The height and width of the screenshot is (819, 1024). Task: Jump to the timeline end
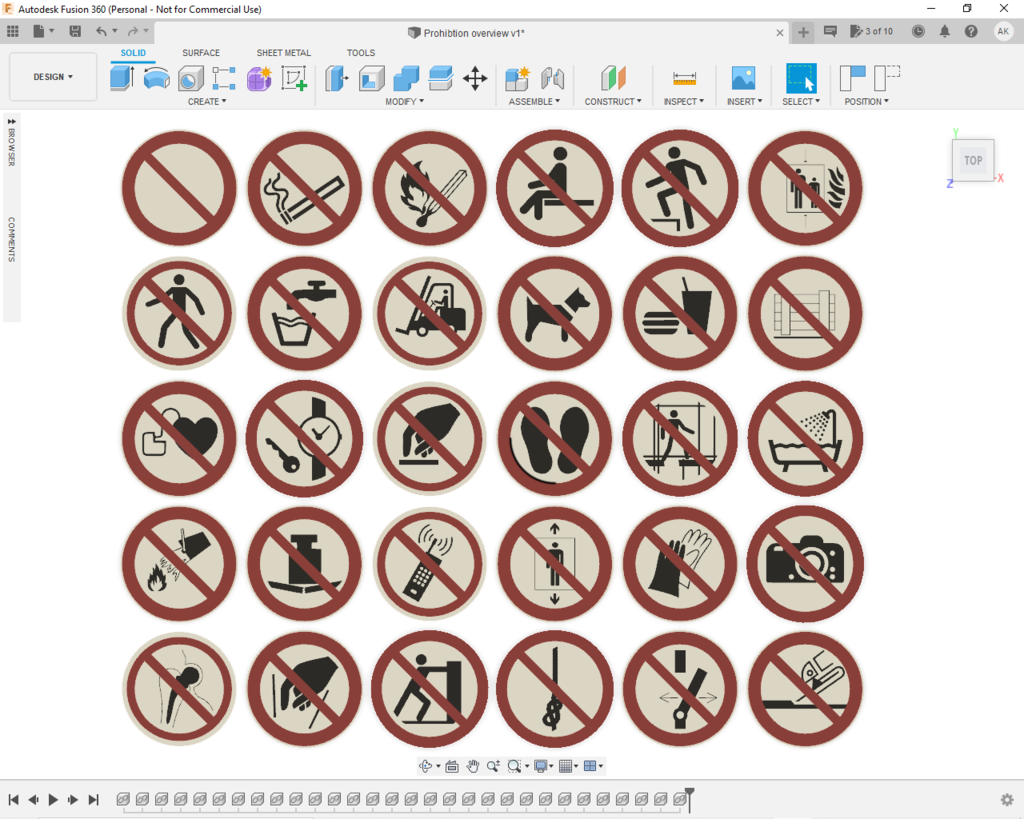93,799
